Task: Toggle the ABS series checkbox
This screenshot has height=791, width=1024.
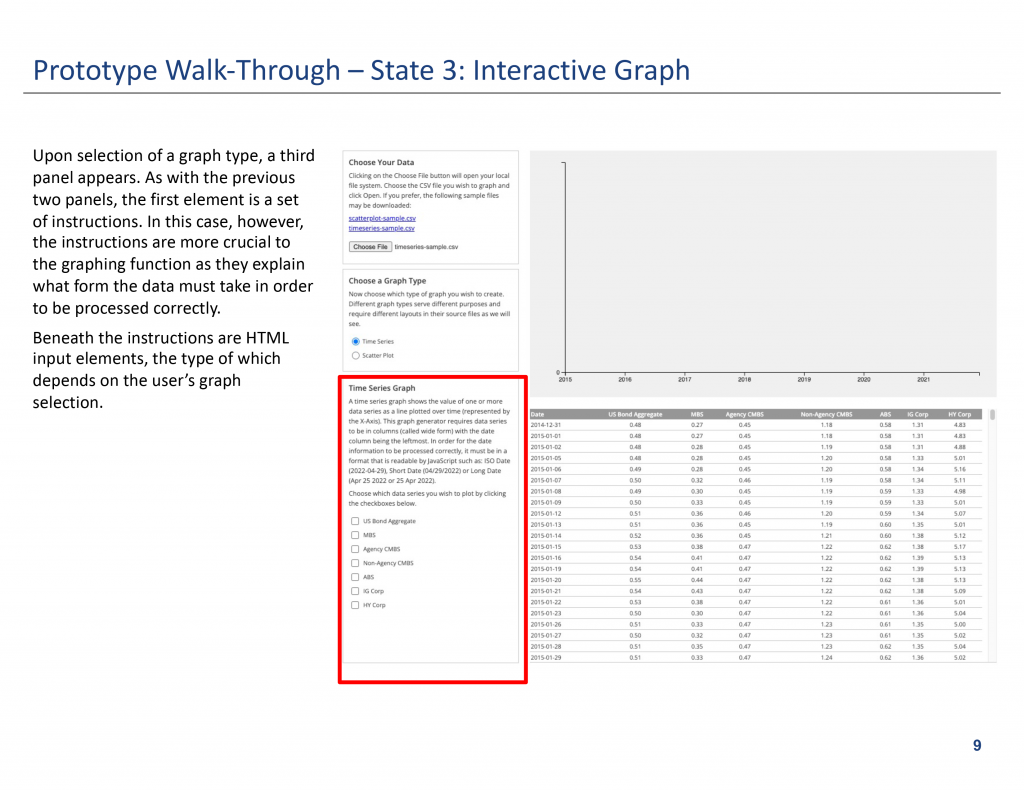Action: [355, 577]
